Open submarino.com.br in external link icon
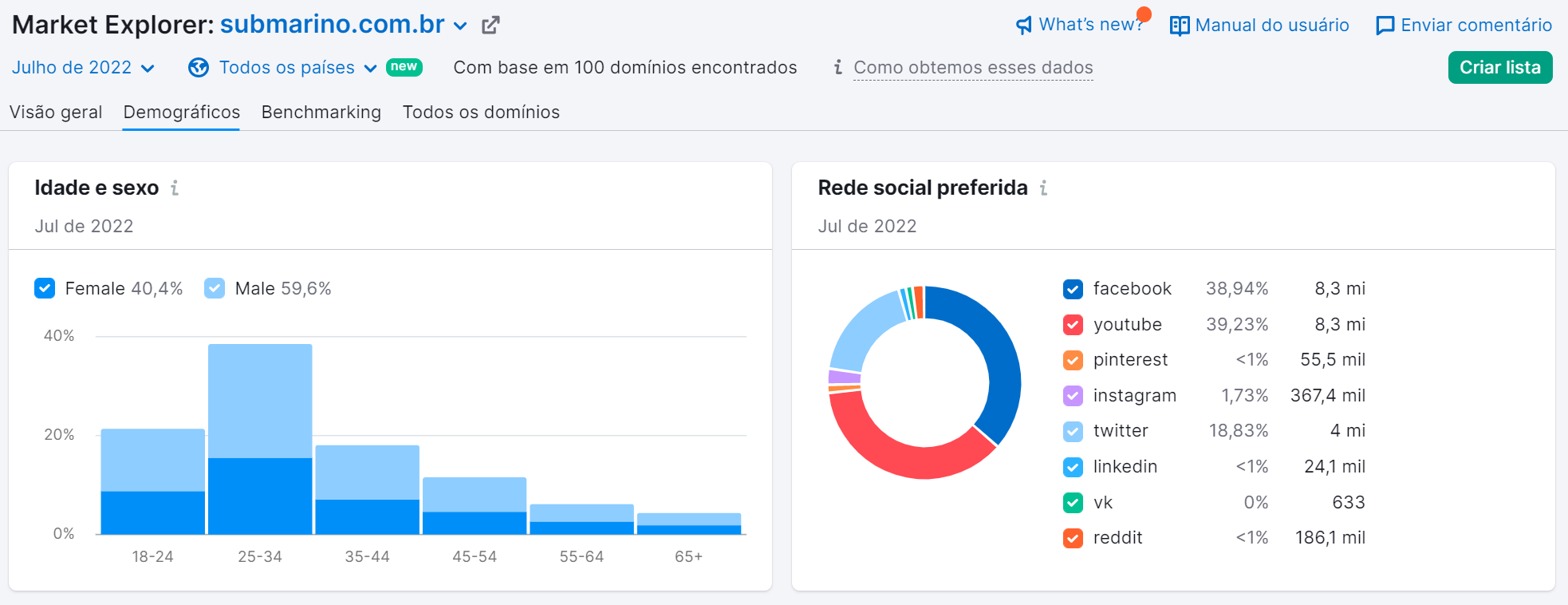 click(490, 26)
